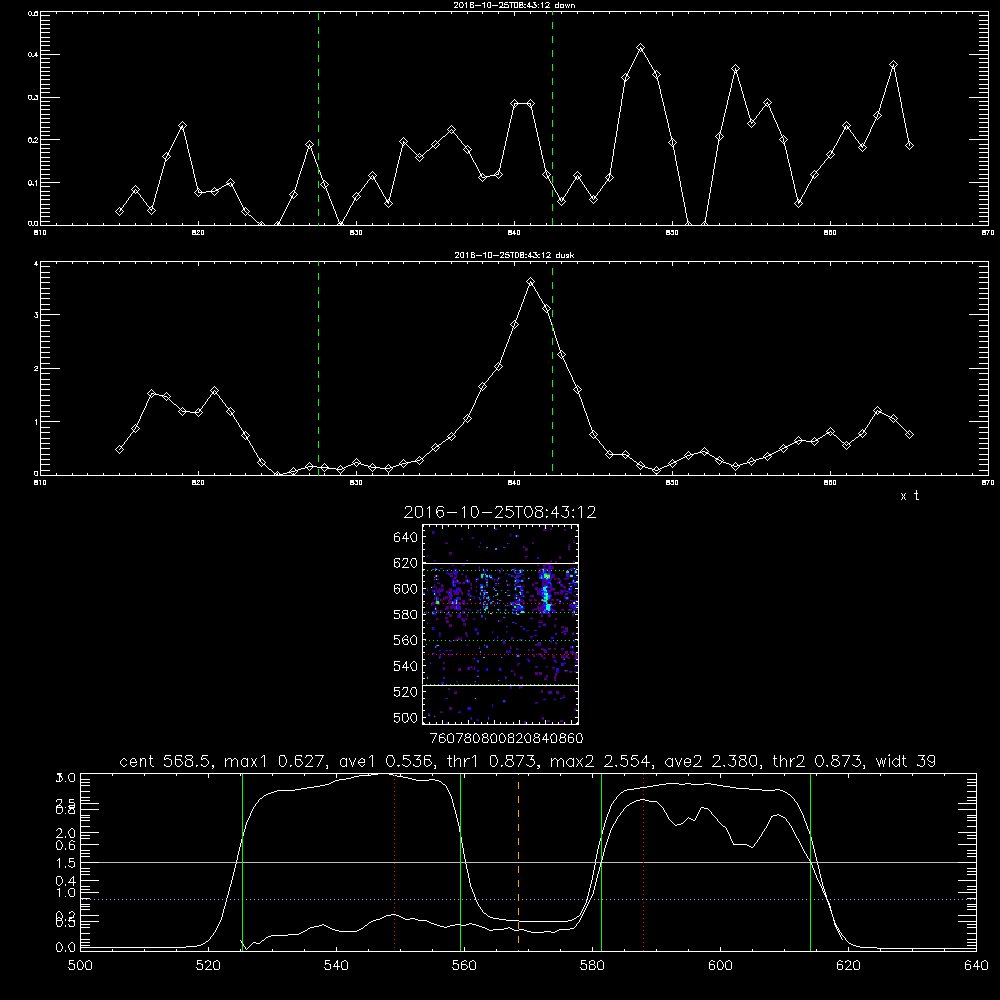Click the rightmost green vertical line in bottom plot
The image size is (1000, 1000).
point(810,861)
